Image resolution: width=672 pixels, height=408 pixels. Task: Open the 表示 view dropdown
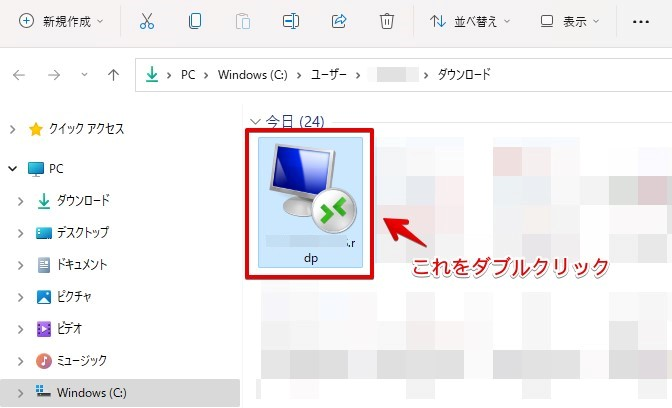coord(570,21)
